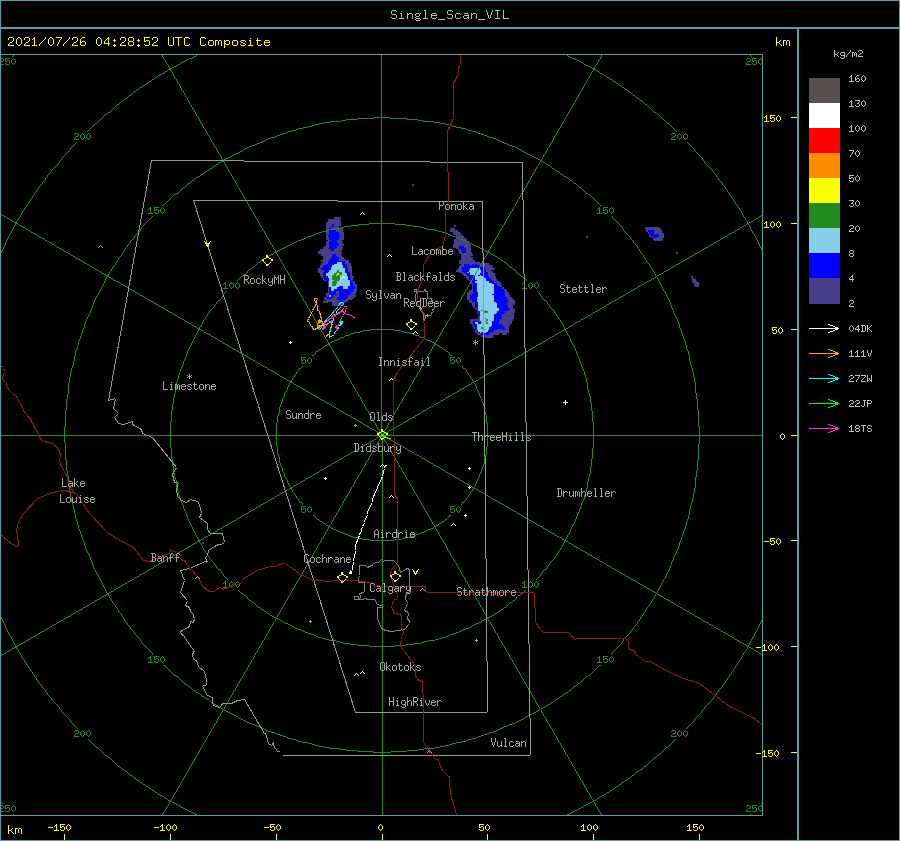Click the Single_Scan_VIL title text
Screen dimensions: 900x841
[449, 15]
